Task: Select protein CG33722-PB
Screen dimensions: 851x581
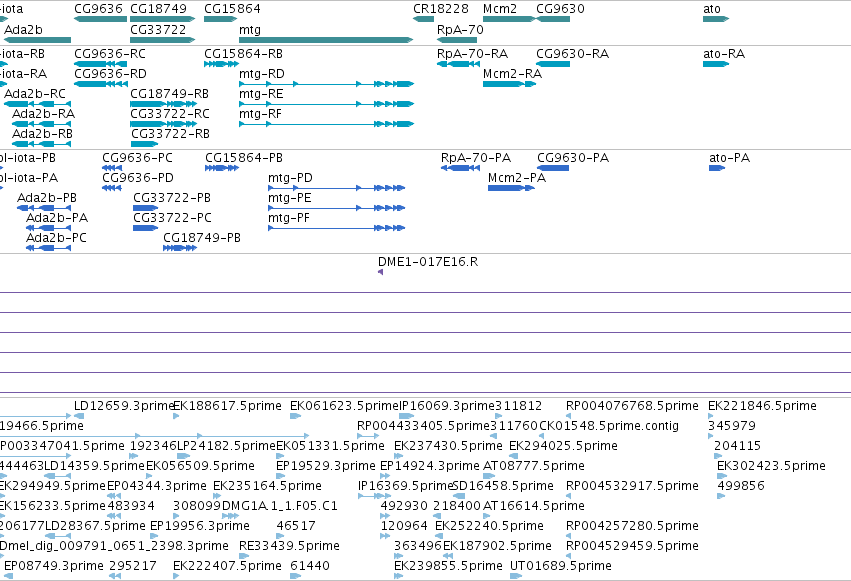Action: click(145, 208)
